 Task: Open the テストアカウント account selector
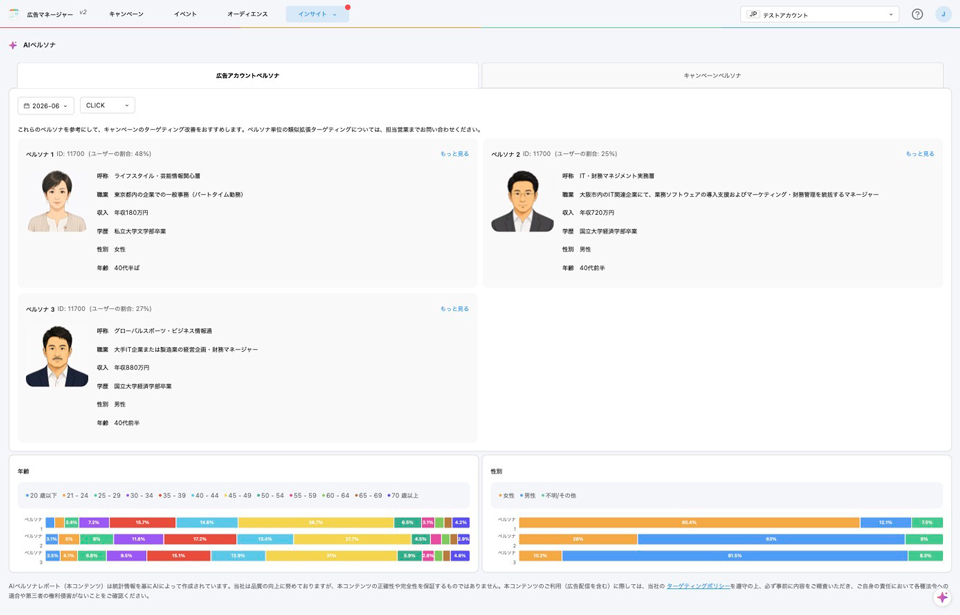(819, 14)
